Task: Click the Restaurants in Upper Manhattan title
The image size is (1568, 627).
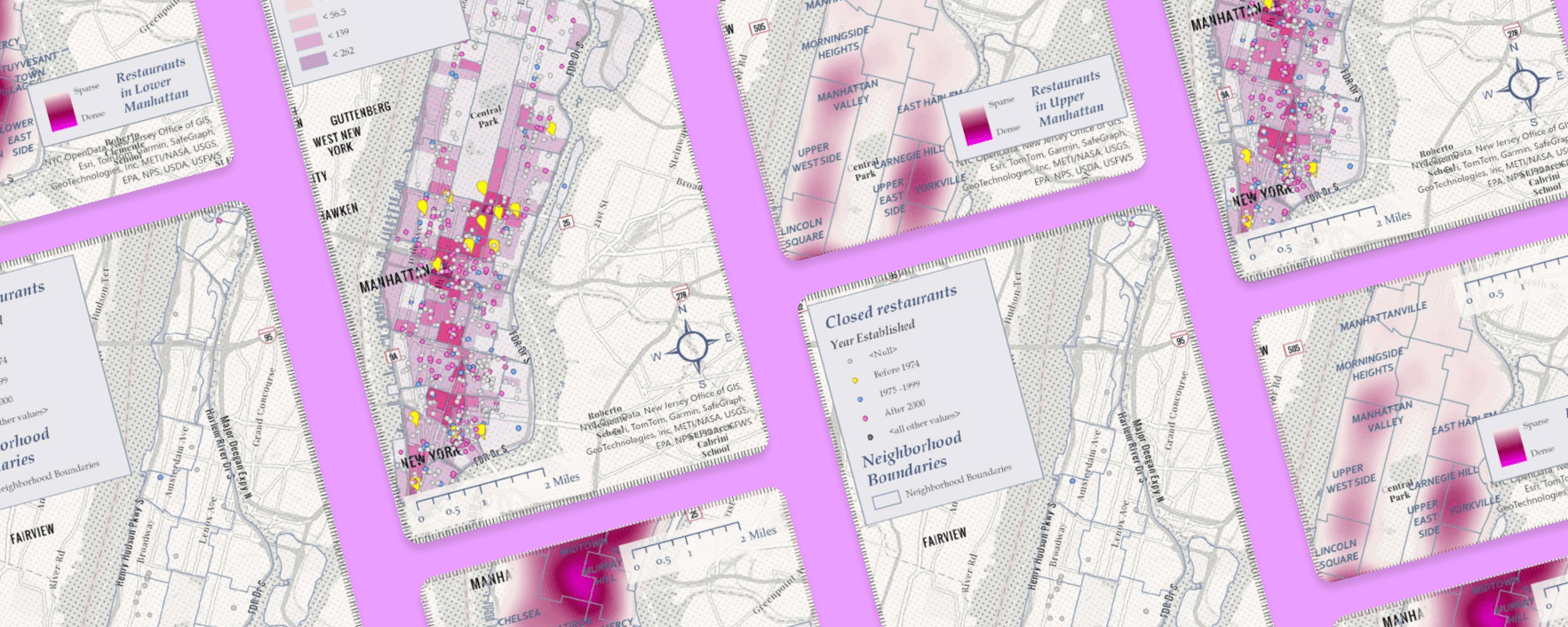Action: 1067,99
